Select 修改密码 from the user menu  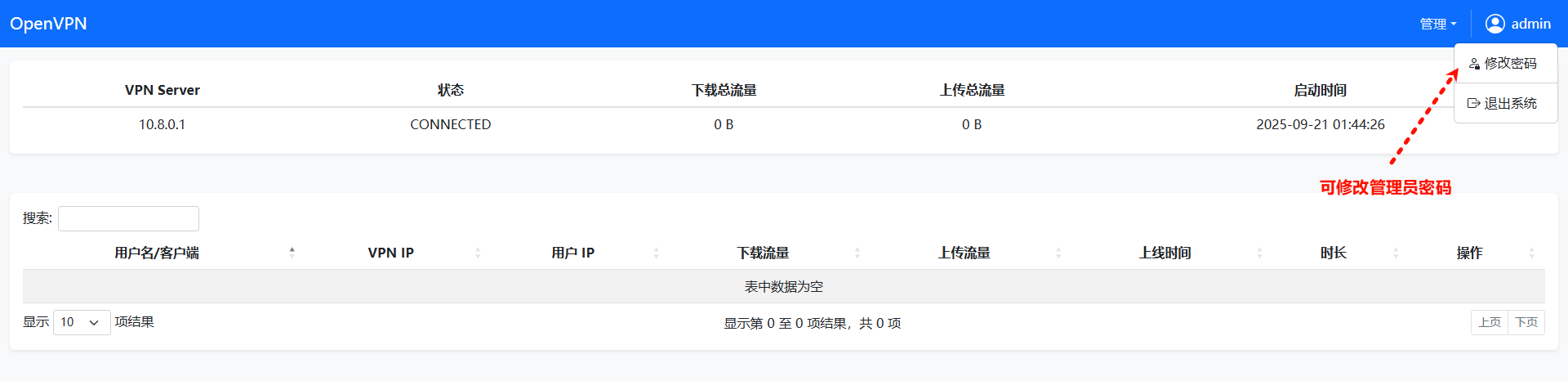coord(1510,64)
